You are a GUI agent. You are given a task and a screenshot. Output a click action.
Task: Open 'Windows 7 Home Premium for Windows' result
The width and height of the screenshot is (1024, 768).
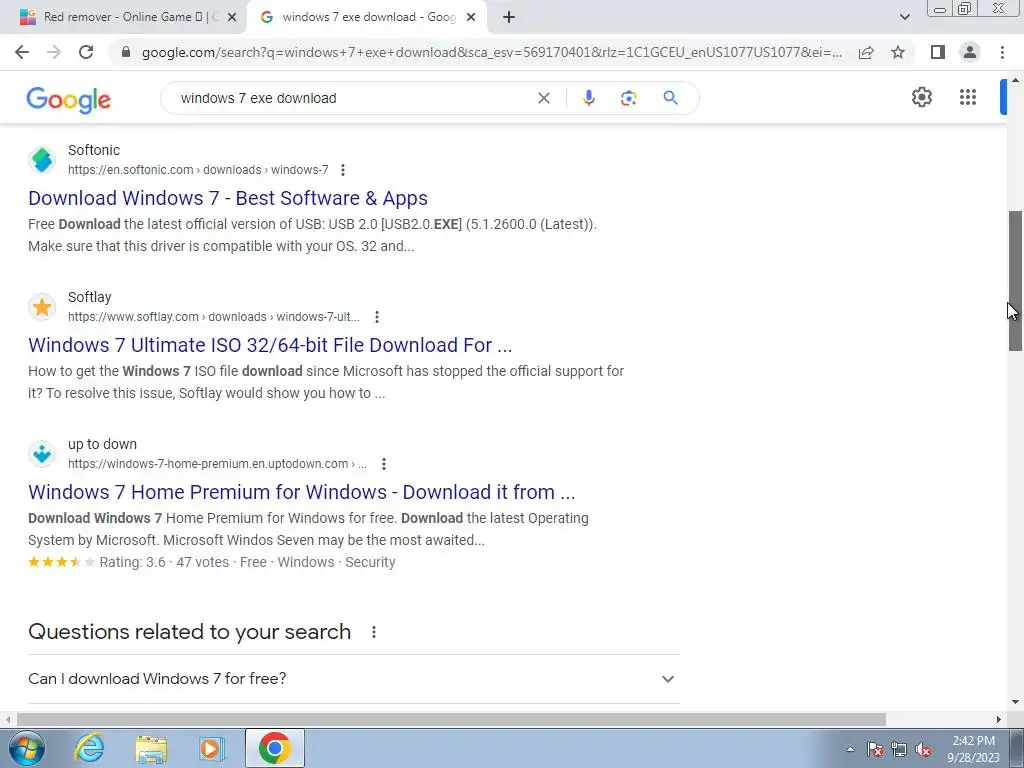point(302,492)
